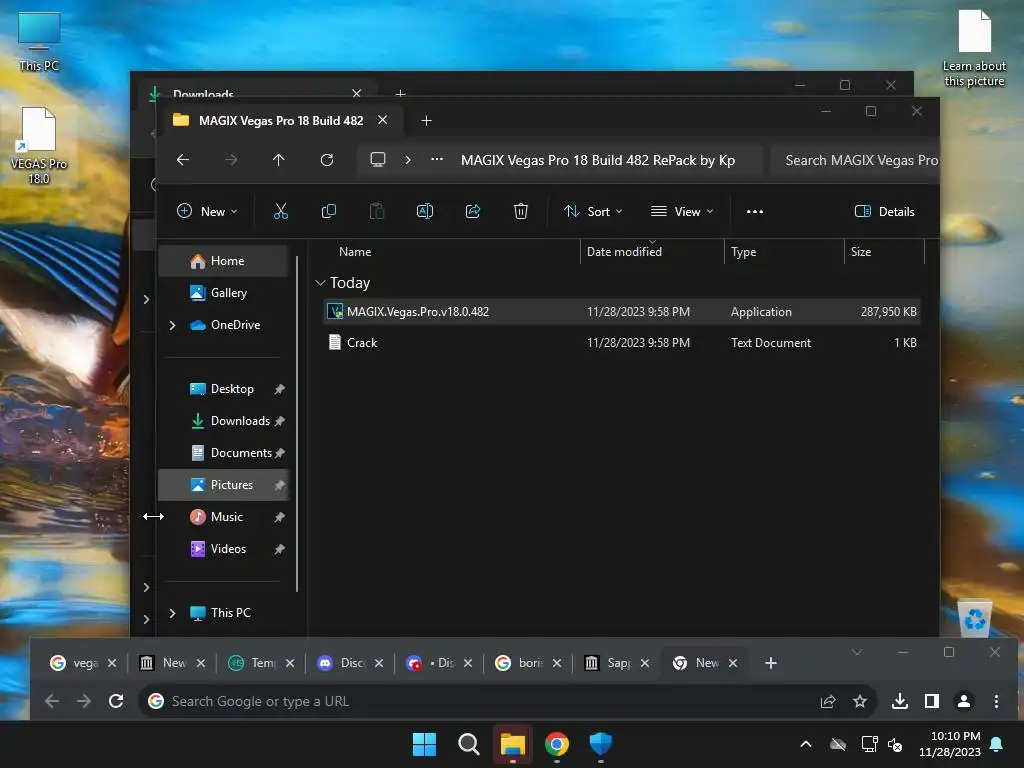Click Chrome's back arrow button

pyautogui.click(x=52, y=701)
